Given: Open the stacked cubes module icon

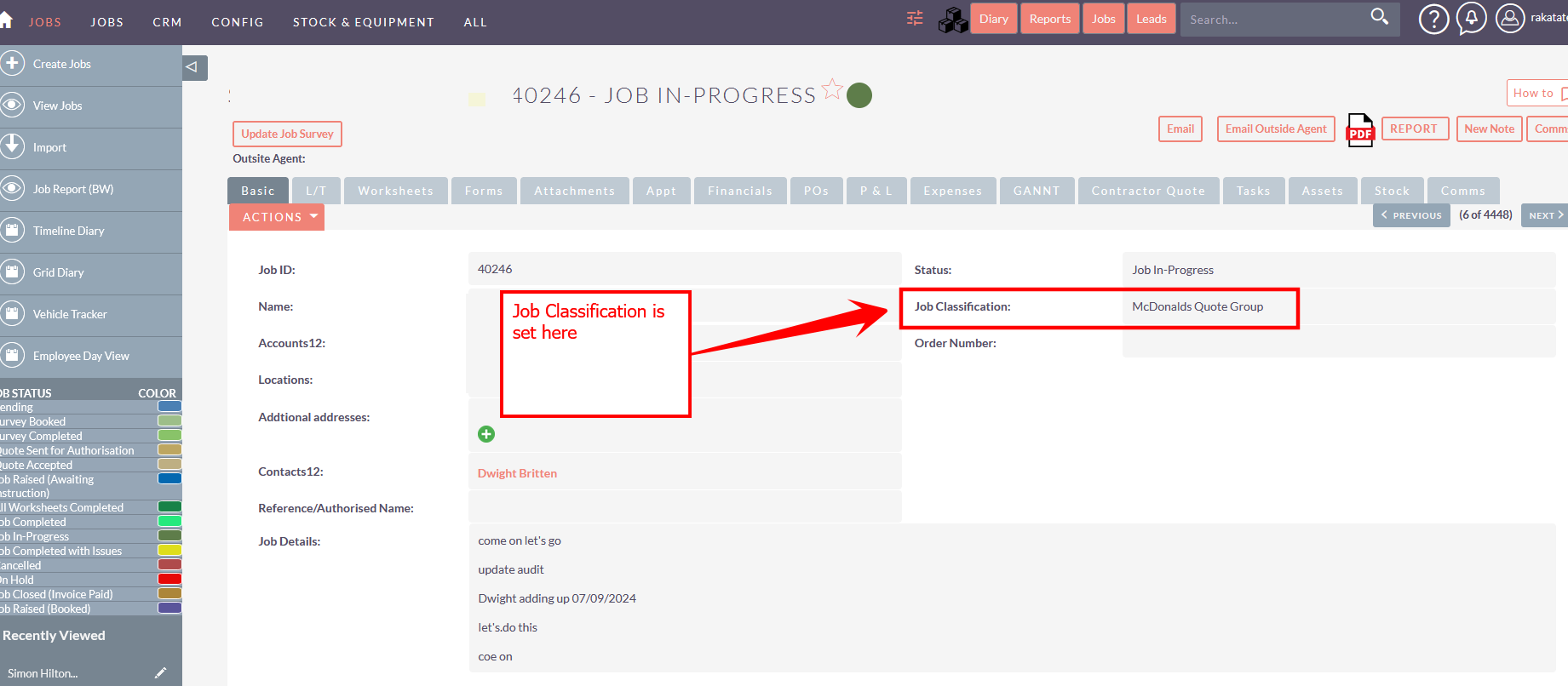Looking at the screenshot, I should (953, 20).
